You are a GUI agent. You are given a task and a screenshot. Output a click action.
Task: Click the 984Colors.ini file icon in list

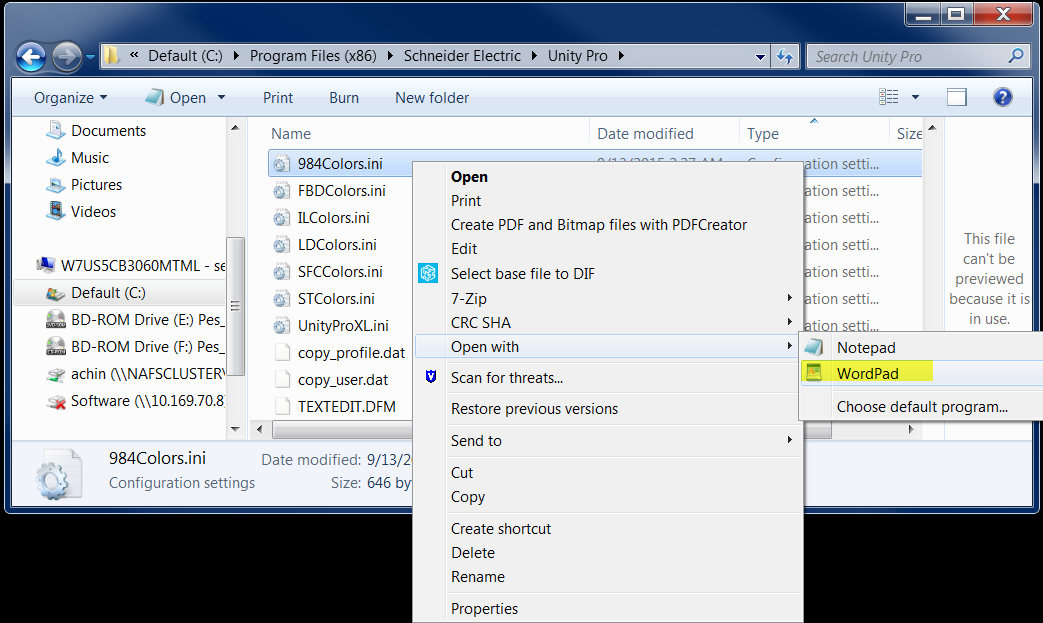(x=281, y=164)
